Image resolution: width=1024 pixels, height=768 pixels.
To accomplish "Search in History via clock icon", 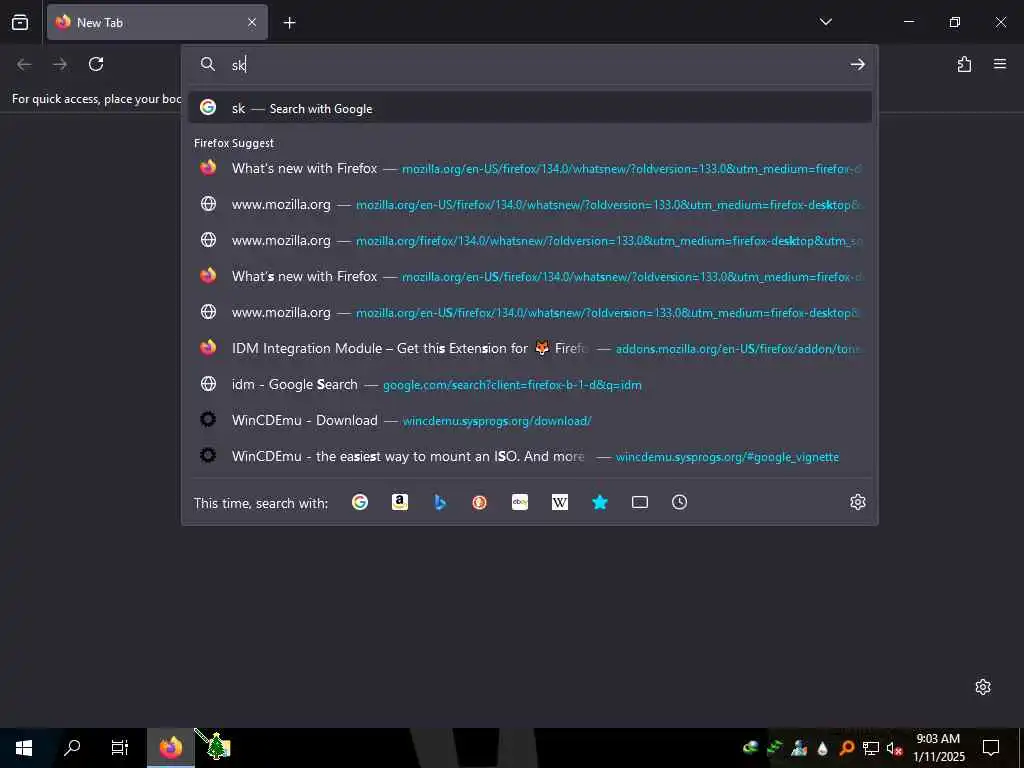I will pyautogui.click(x=680, y=502).
